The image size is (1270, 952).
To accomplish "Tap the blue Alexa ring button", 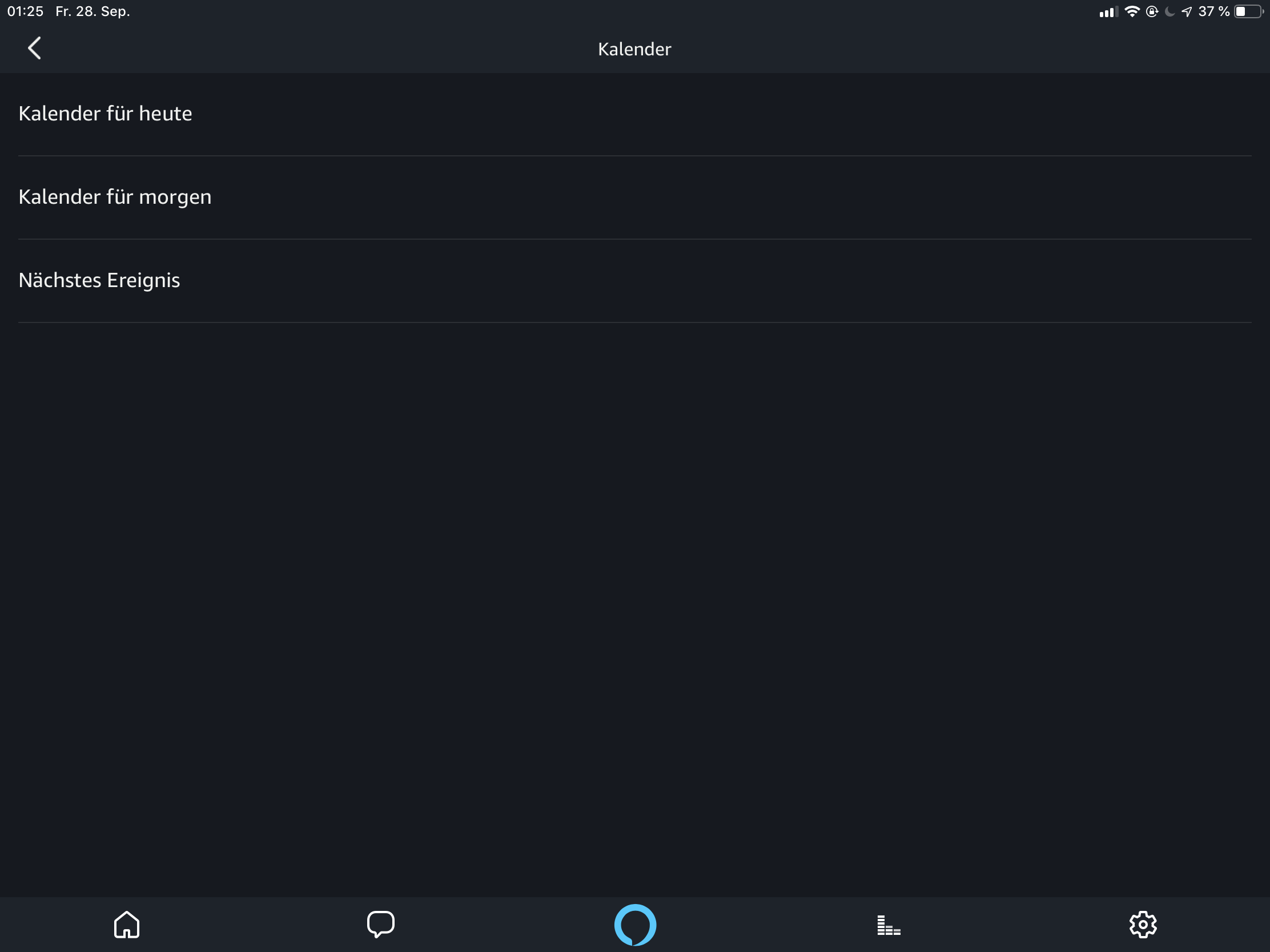I will tap(635, 925).
